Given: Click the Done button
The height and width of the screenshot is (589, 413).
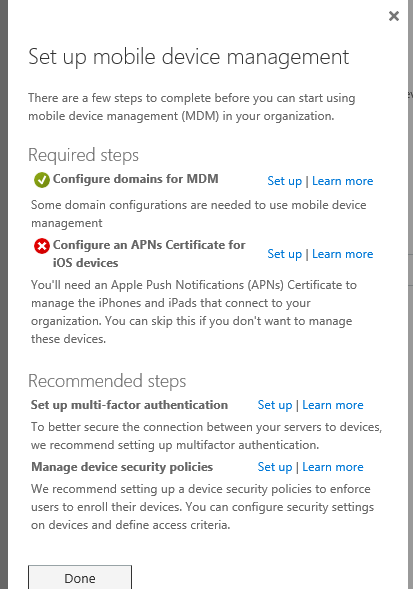Looking at the screenshot, I should coord(80,578).
